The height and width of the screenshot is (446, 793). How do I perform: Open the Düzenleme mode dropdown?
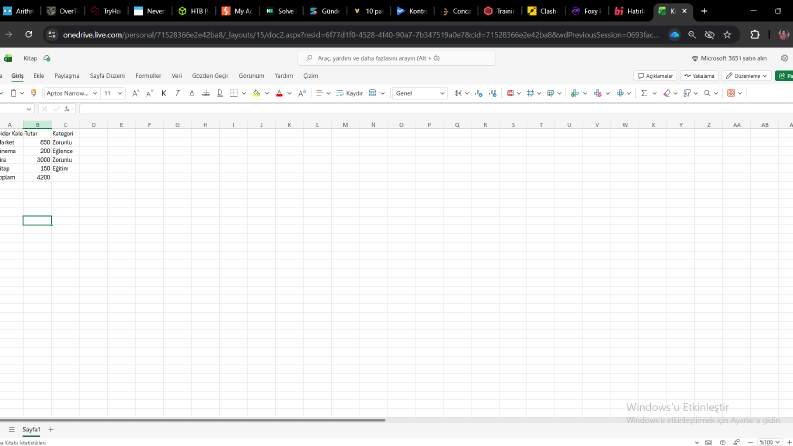pos(746,76)
